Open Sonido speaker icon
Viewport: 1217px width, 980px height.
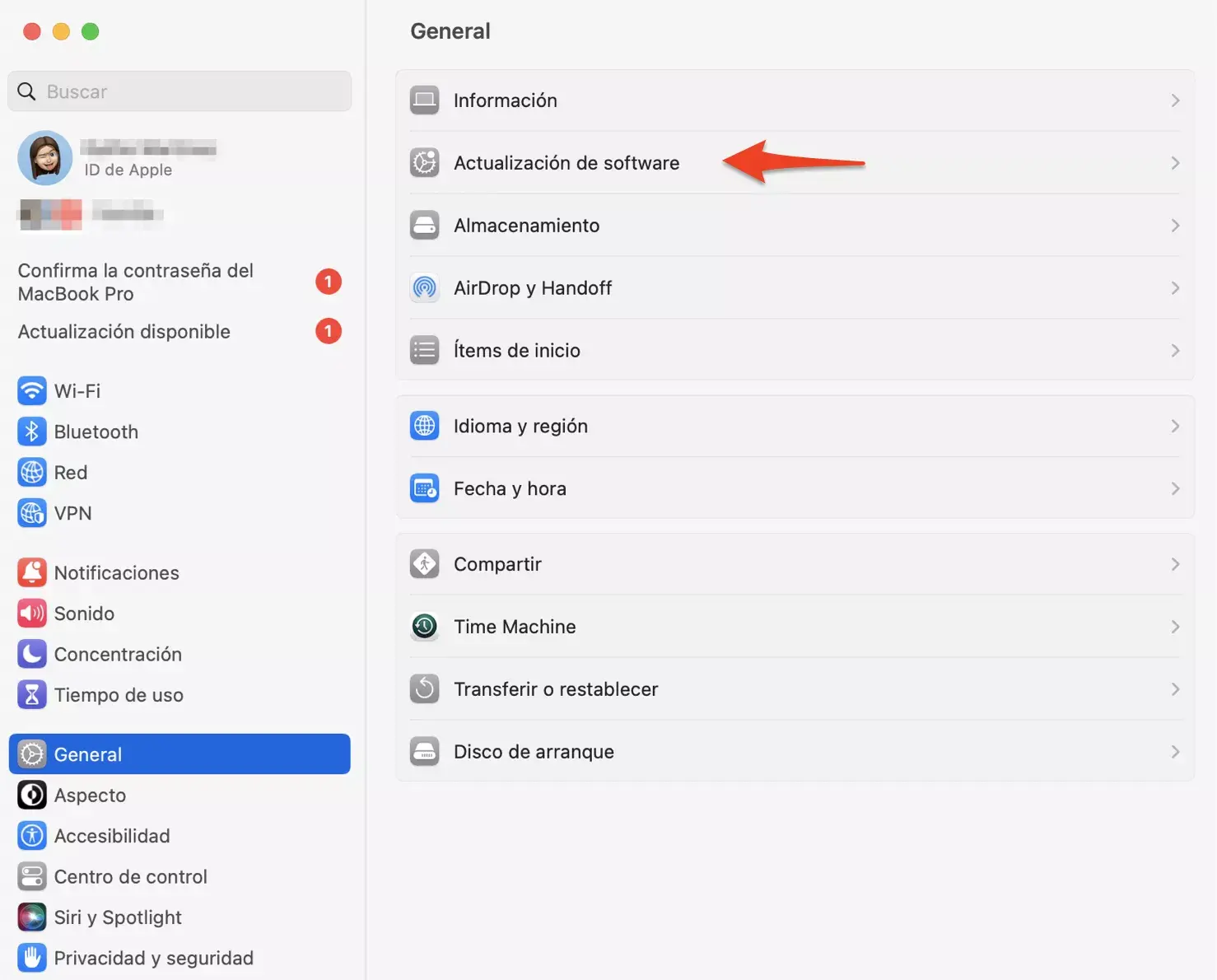pos(32,614)
